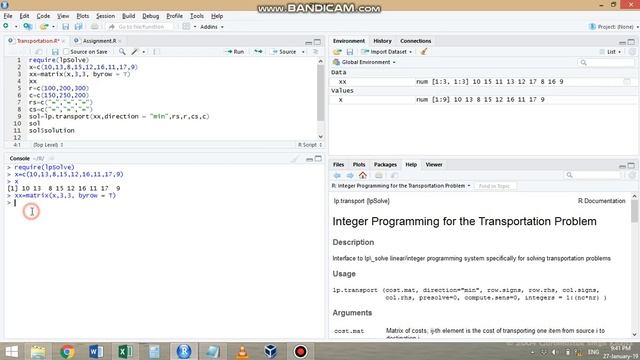Screen dimensions: 640x360
Task: Click Show in new window icon in editor
Action: 38,52
